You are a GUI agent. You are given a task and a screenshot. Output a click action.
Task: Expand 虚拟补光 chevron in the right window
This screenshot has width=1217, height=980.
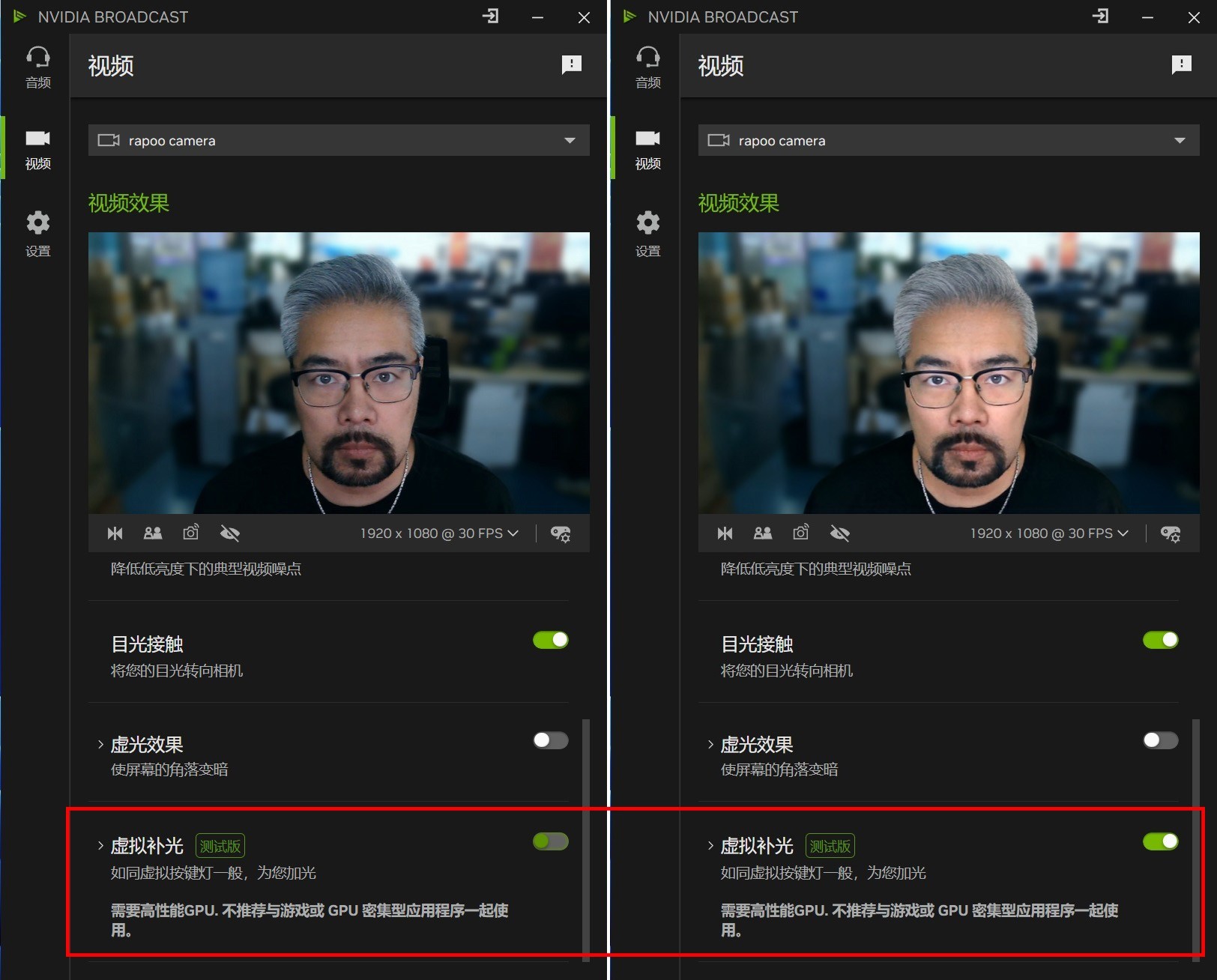710,846
